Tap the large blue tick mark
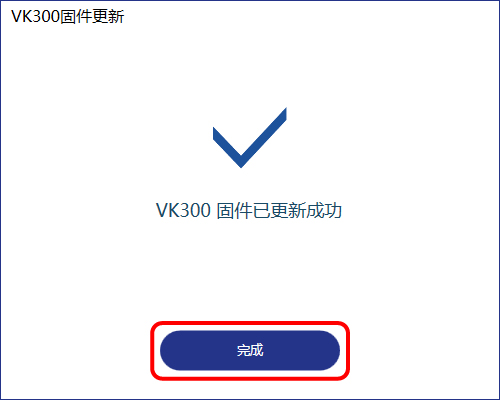Image resolution: width=500 pixels, height=400 pixels. 250,137
